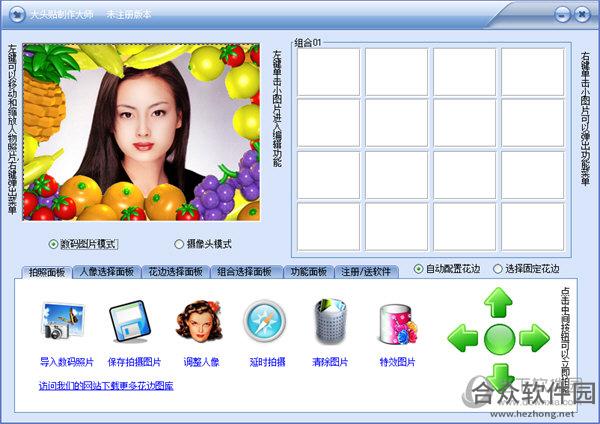Image resolution: width=600 pixels, height=424 pixels.
Task: Select the 摄像头模式 radio button
Action: pos(179,244)
